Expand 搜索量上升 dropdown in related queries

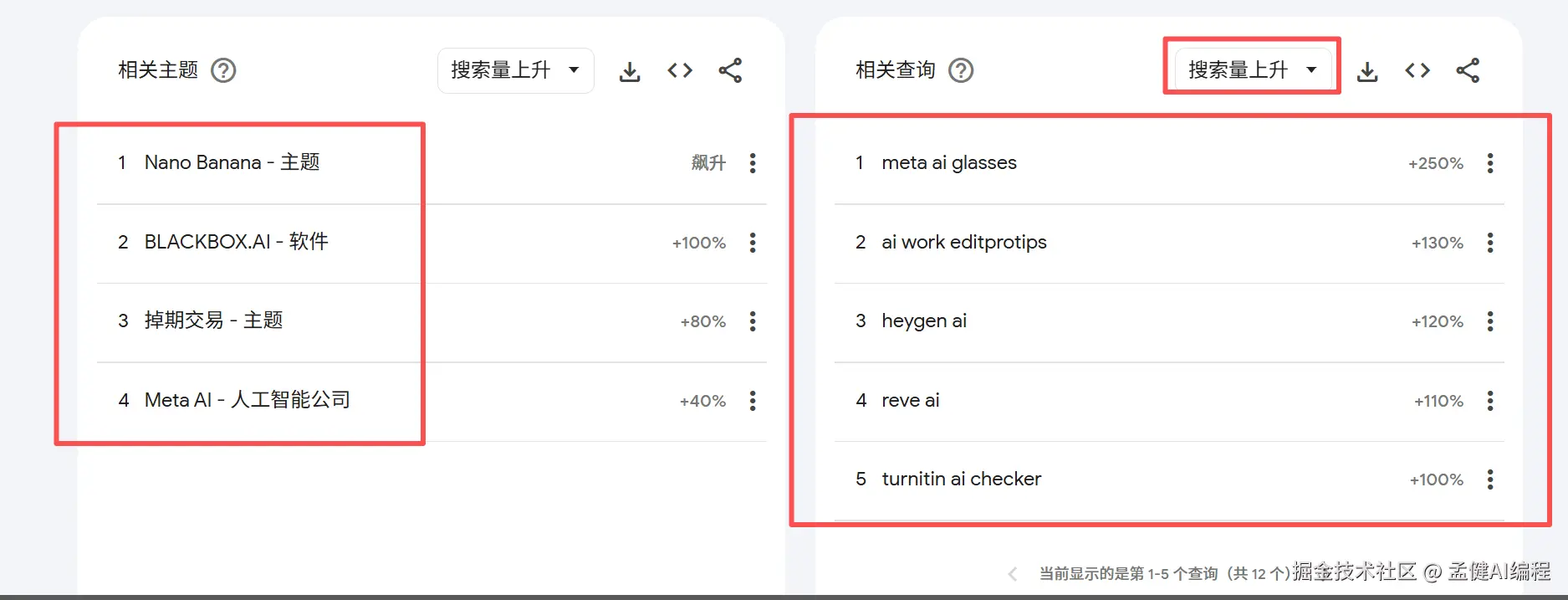[x=1253, y=70]
